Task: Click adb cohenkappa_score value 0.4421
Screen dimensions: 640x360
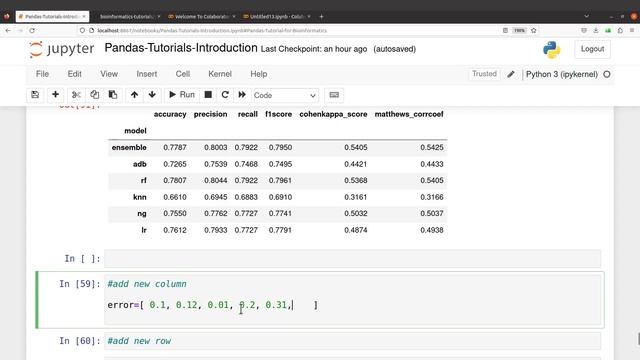Action: (356, 164)
